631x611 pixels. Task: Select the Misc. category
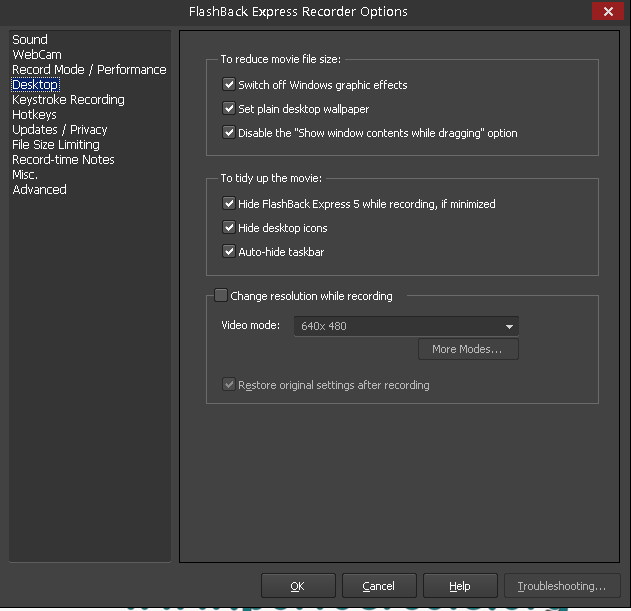[x=25, y=175]
